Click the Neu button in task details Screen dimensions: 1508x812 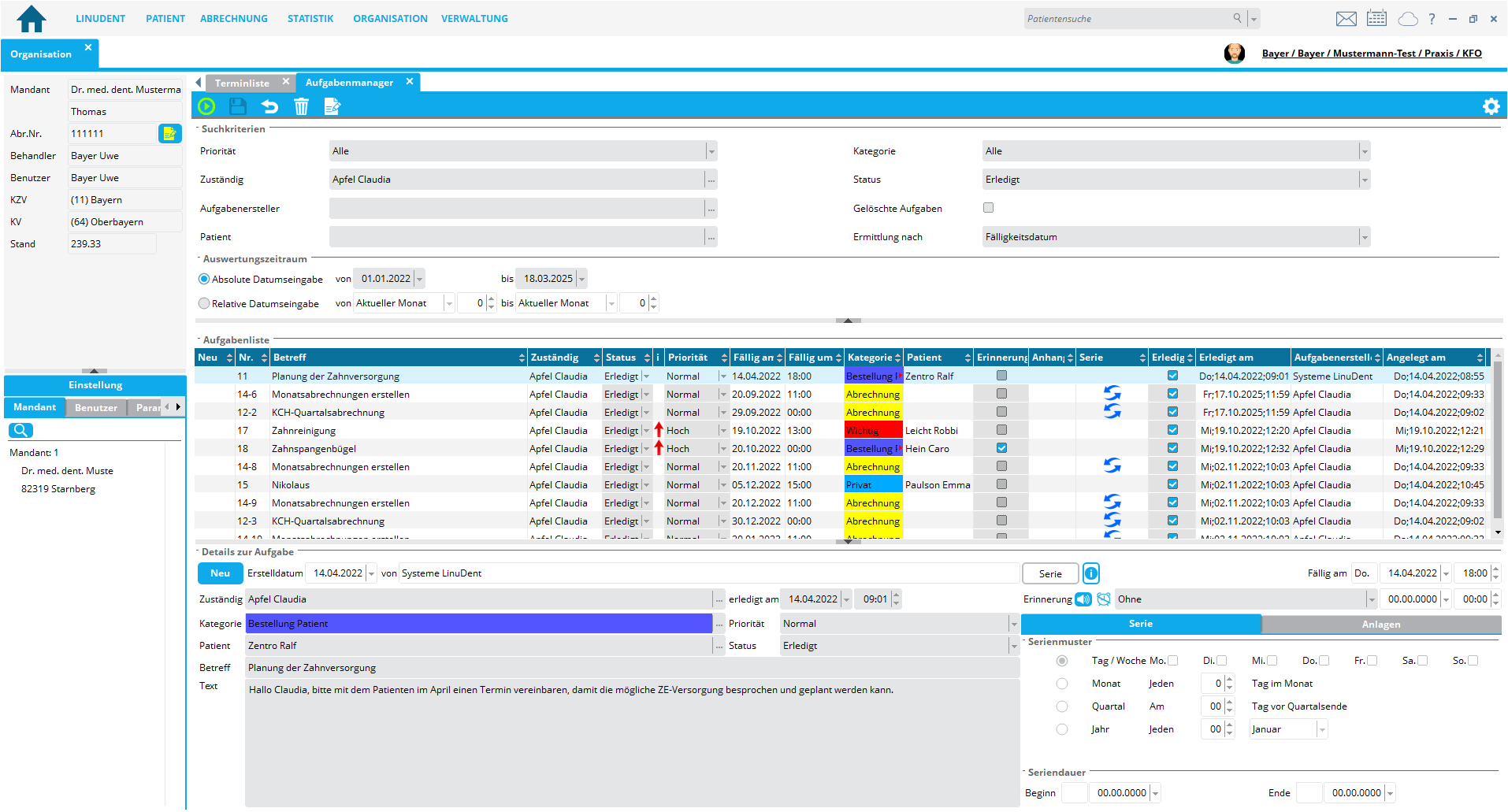(x=220, y=573)
